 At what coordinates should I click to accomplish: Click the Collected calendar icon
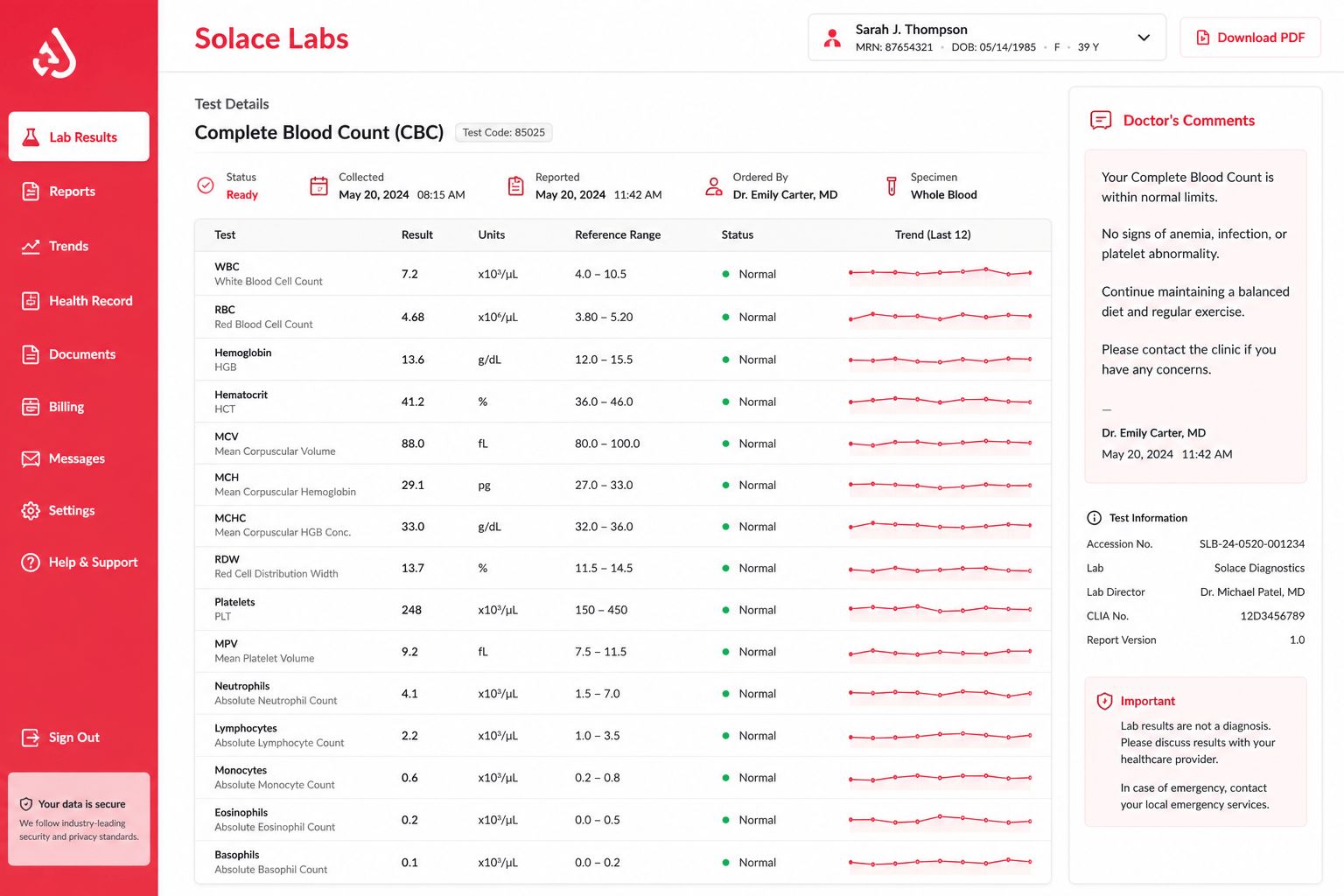319,186
